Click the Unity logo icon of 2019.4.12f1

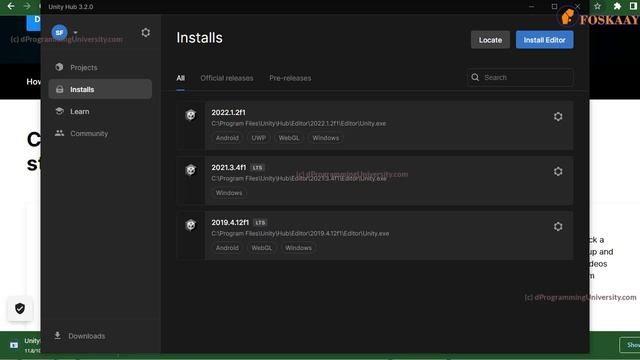click(x=191, y=225)
